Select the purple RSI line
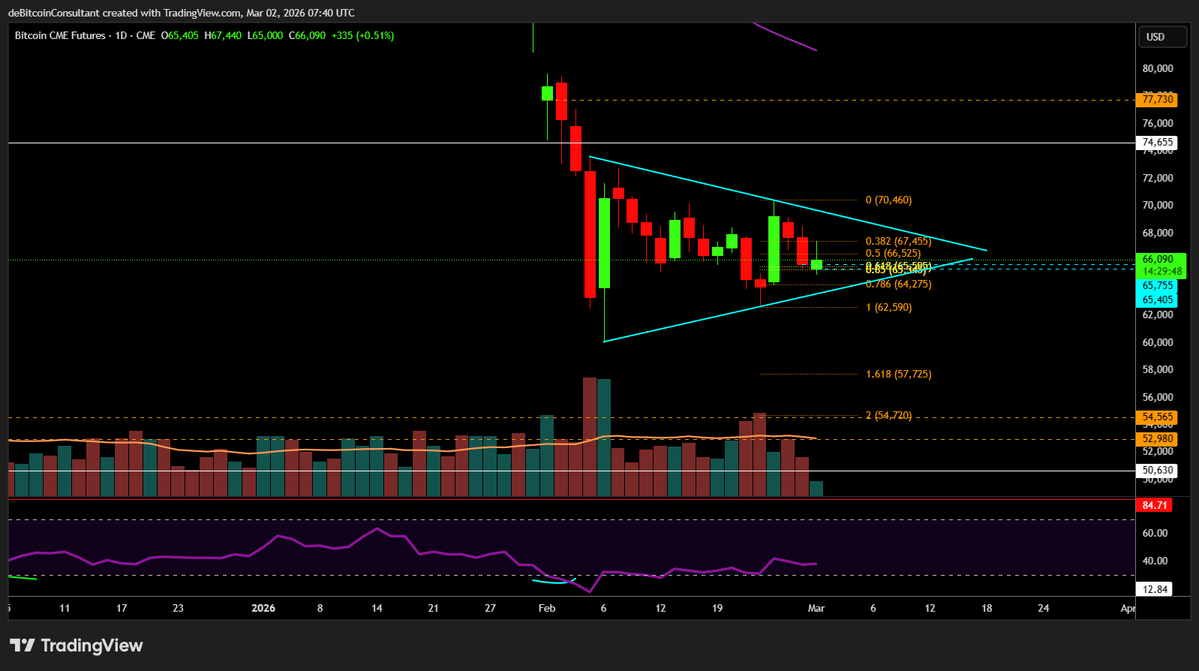The width and height of the screenshot is (1199, 671). click(413, 559)
